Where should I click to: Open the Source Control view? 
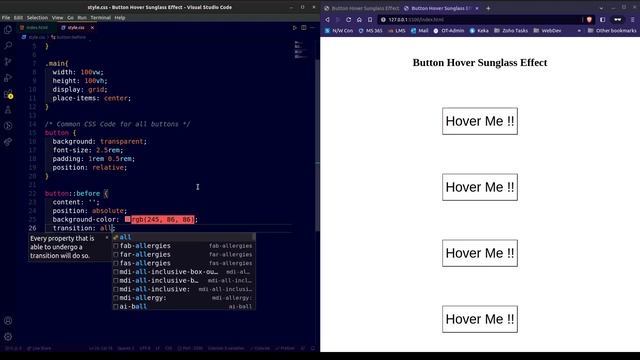[x=8, y=62]
